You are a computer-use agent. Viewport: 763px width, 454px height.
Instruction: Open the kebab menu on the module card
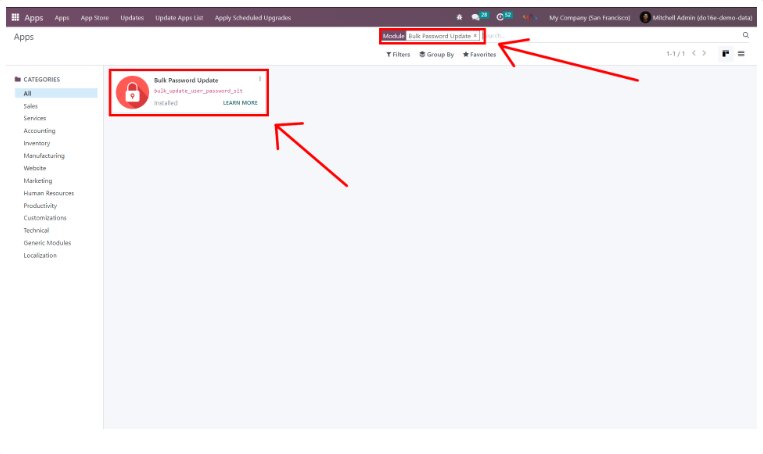click(260, 79)
